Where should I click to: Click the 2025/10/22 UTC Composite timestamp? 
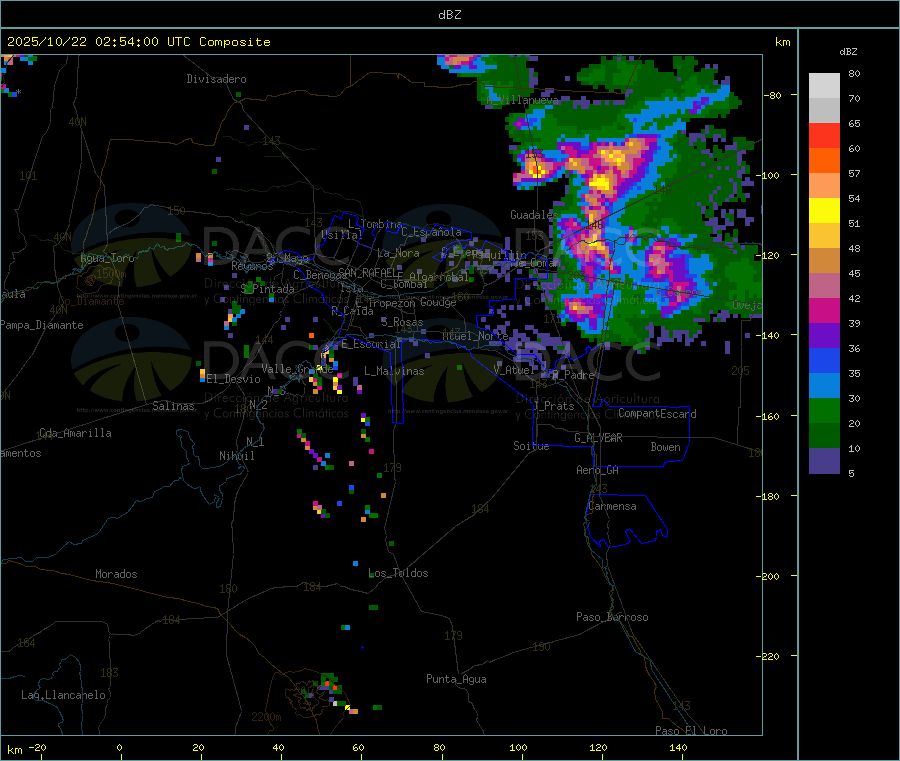pyautogui.click(x=139, y=42)
